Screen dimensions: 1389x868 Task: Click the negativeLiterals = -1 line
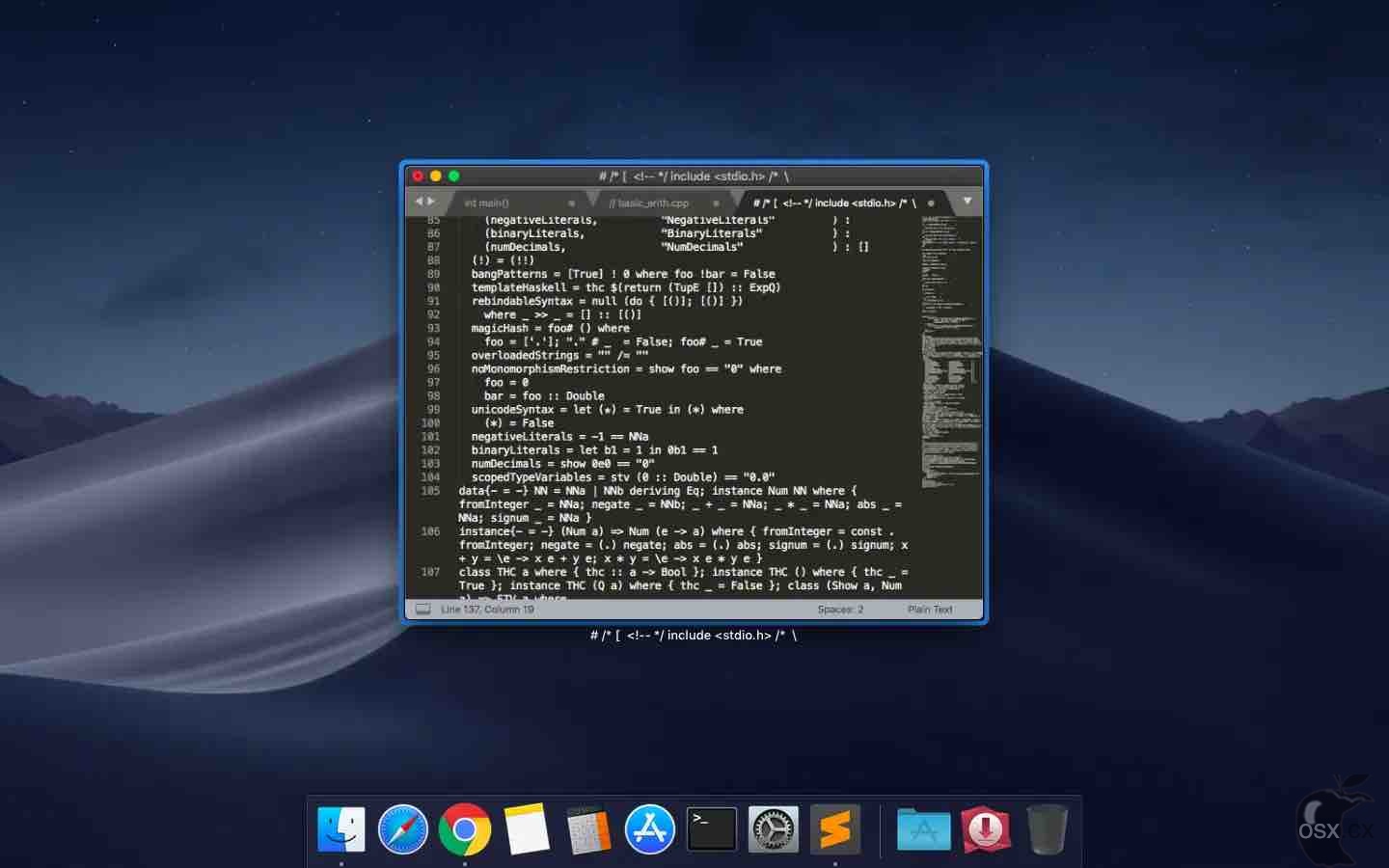[559, 437]
